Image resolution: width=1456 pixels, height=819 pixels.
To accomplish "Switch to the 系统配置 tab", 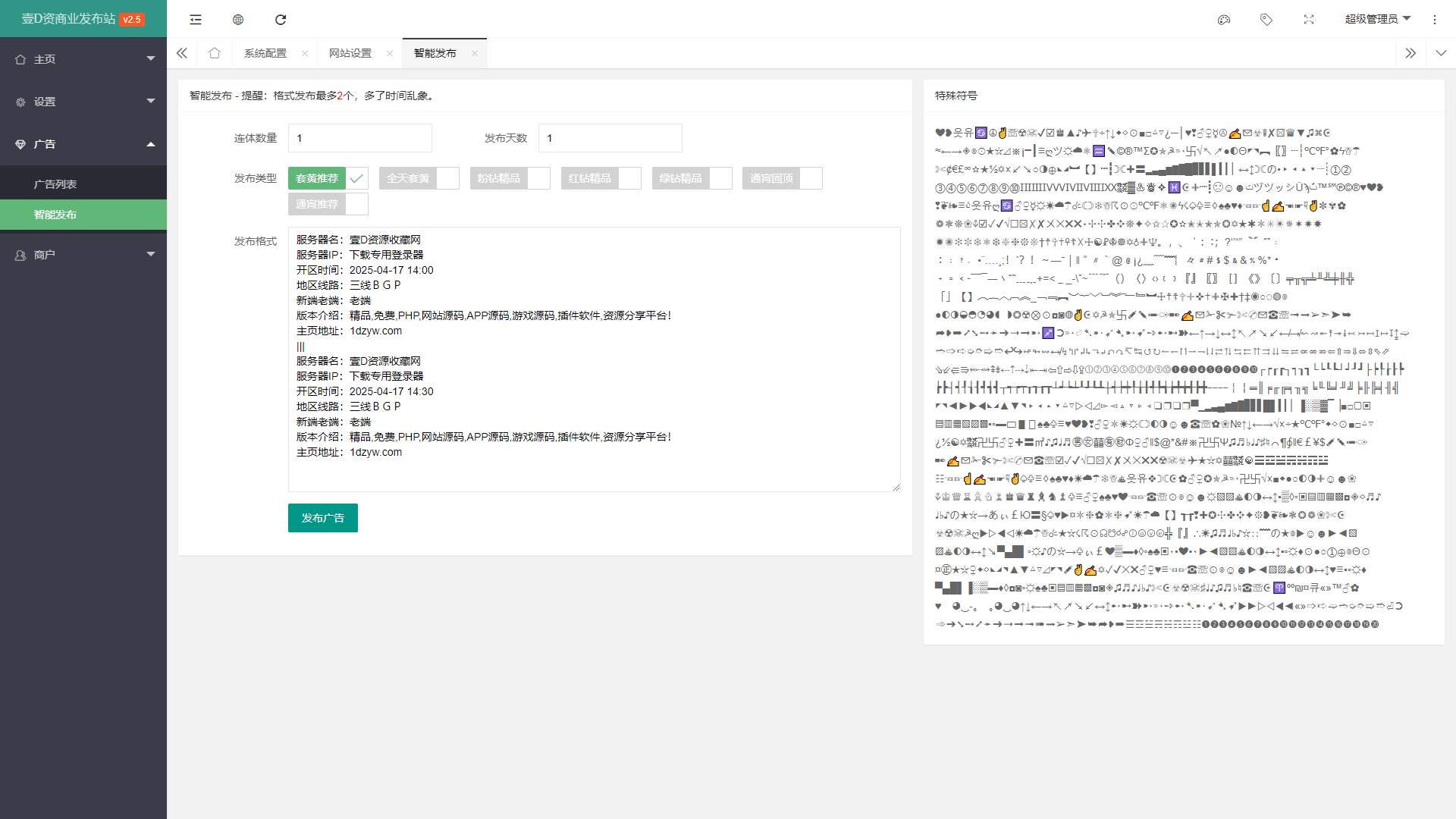I will pyautogui.click(x=265, y=53).
